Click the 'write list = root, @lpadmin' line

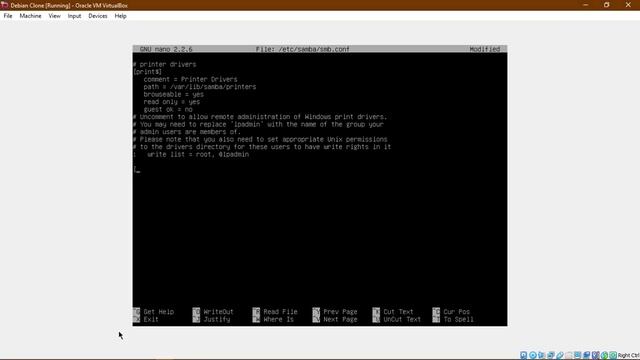pos(198,154)
